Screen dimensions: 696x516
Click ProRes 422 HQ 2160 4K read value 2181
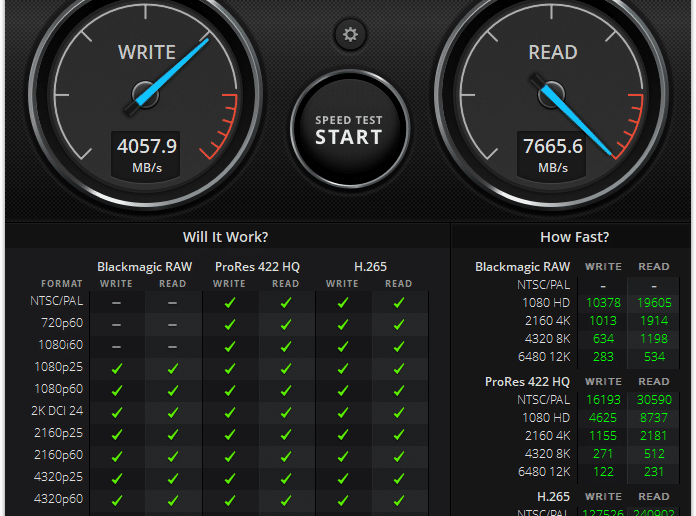point(654,436)
